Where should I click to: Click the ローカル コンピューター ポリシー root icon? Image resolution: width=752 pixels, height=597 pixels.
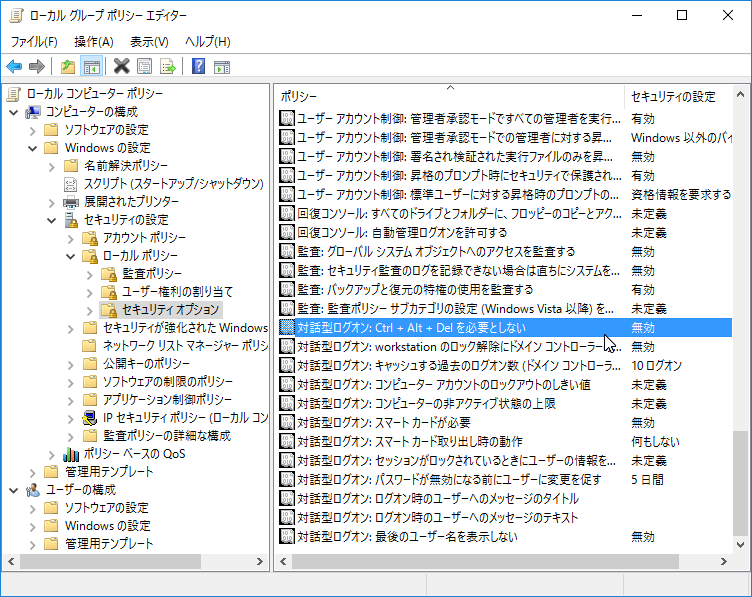click(14, 94)
